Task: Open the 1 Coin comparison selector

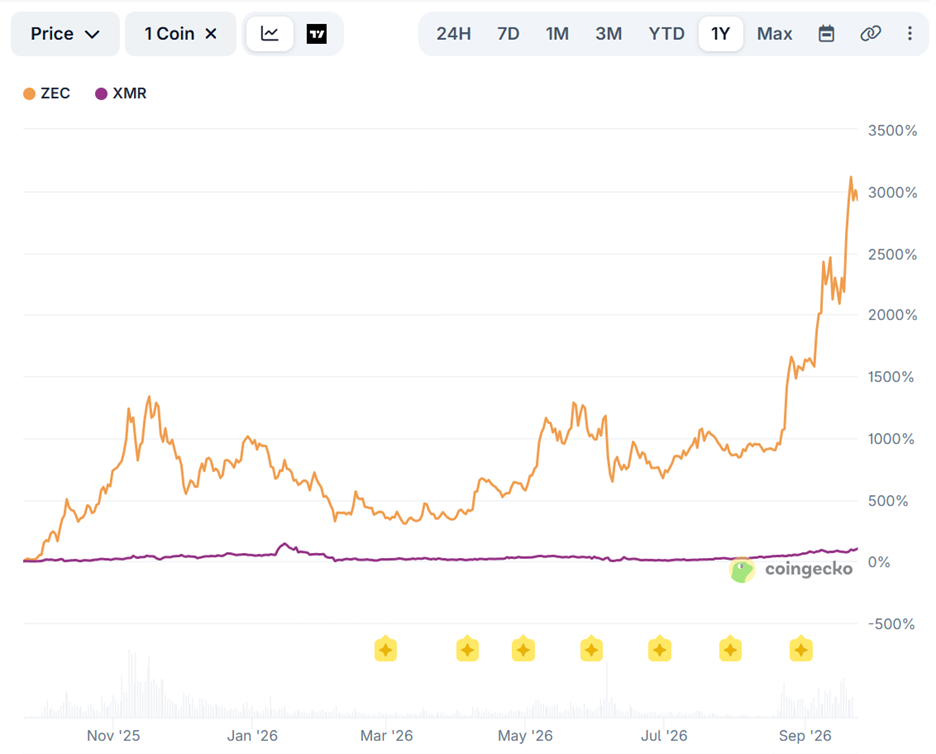Action: click(x=170, y=34)
